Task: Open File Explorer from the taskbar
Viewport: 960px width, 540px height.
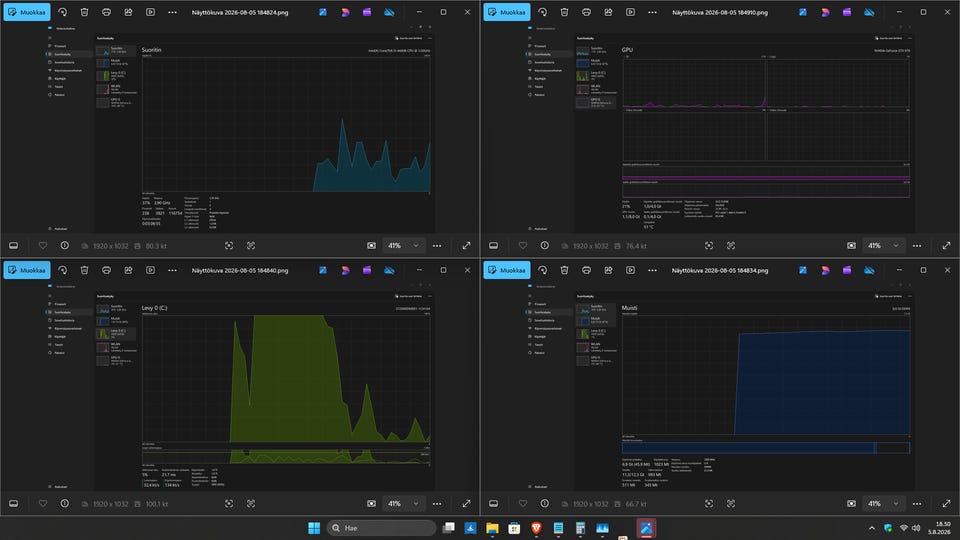Action: click(492, 528)
